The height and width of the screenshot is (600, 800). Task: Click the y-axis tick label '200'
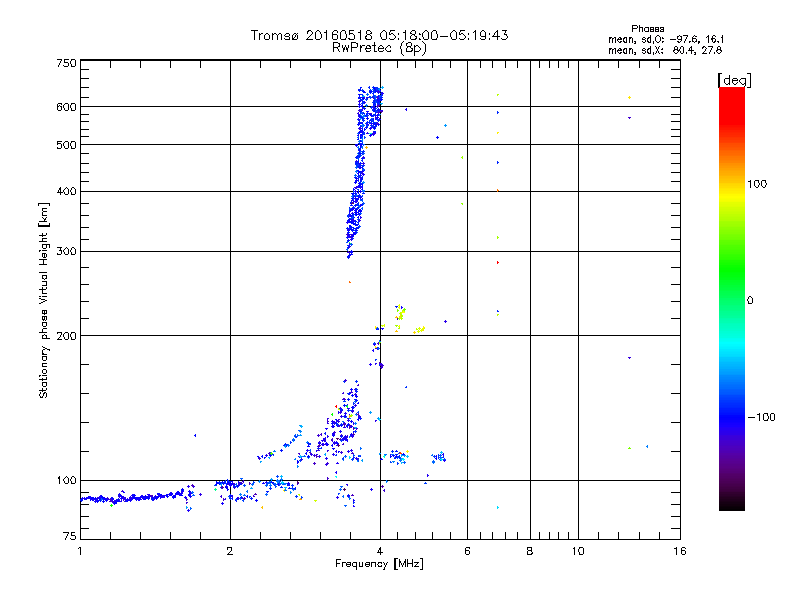(67, 336)
